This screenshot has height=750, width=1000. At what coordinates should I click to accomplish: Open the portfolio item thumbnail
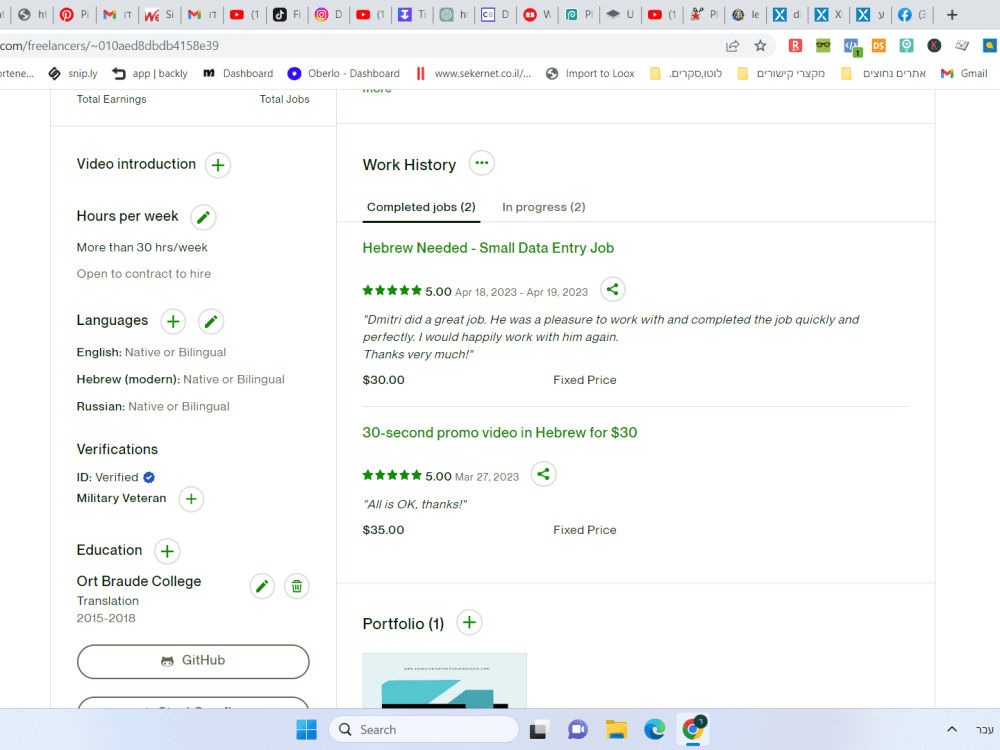pos(445,680)
